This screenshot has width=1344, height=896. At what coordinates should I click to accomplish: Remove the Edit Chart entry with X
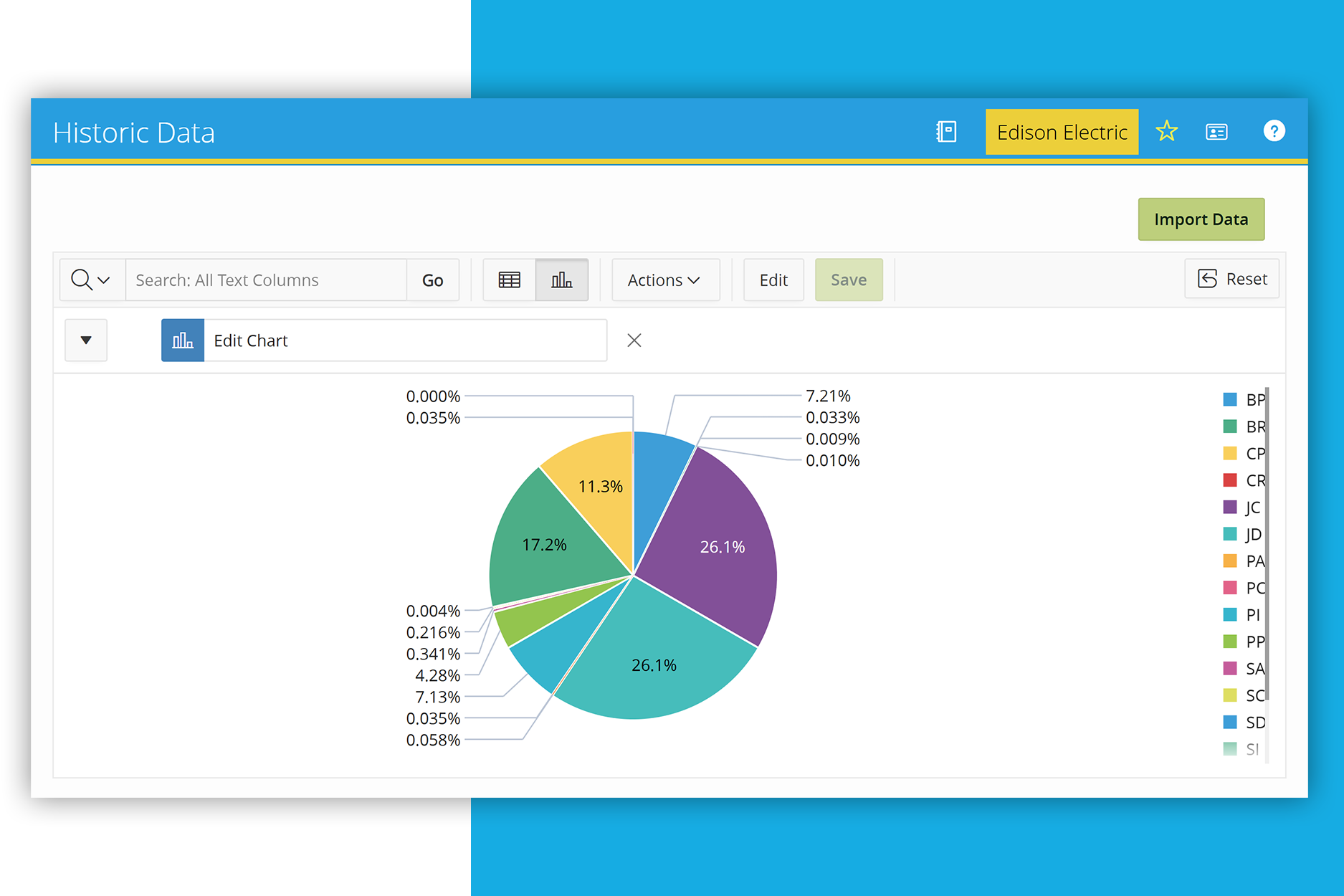click(634, 340)
